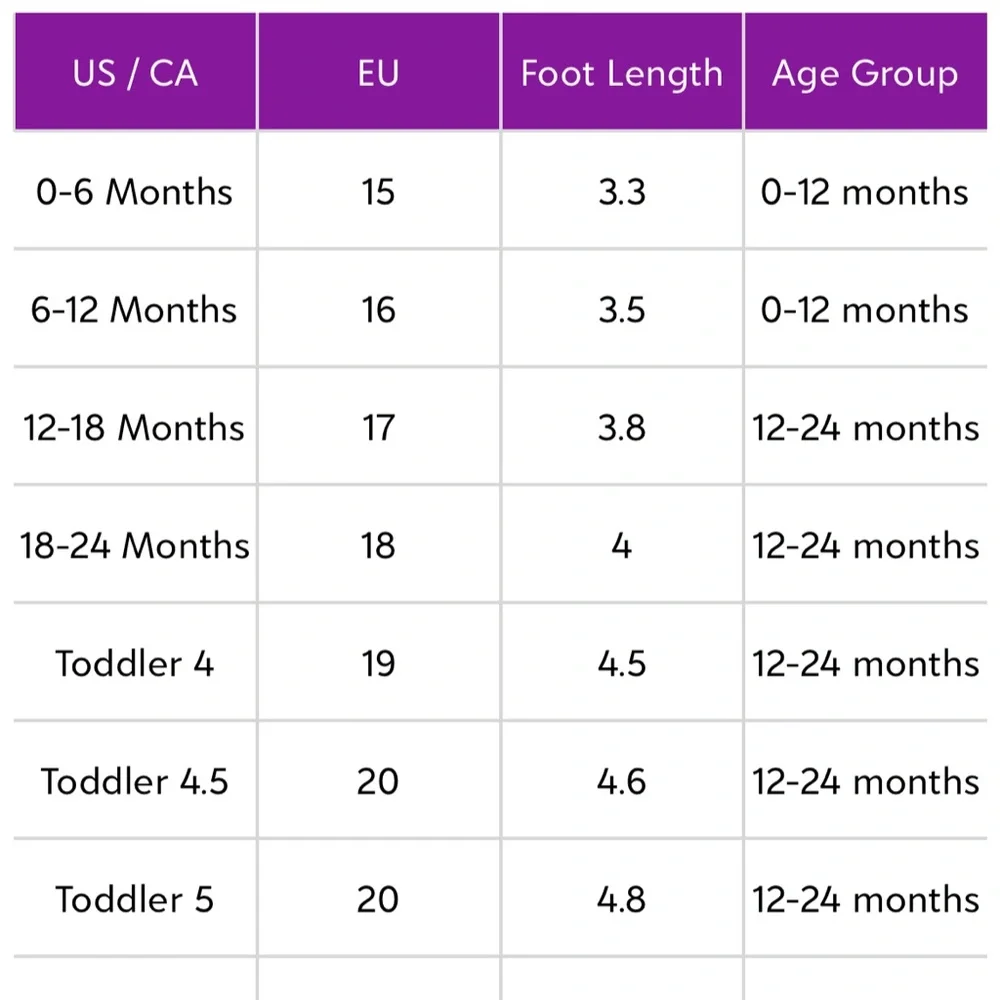Select foot length 4.6 cell
This screenshot has height=1000, width=1000.
point(622,781)
